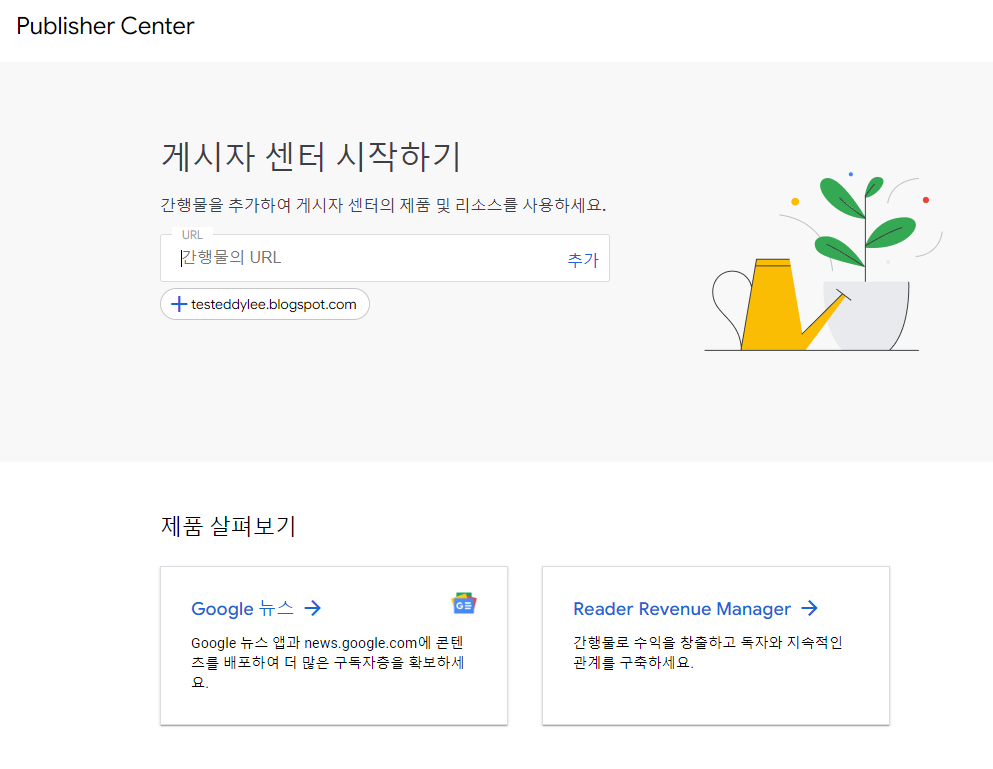Select the Google 뉴스 product card icon area
The image size is (993, 769).
coord(464,601)
